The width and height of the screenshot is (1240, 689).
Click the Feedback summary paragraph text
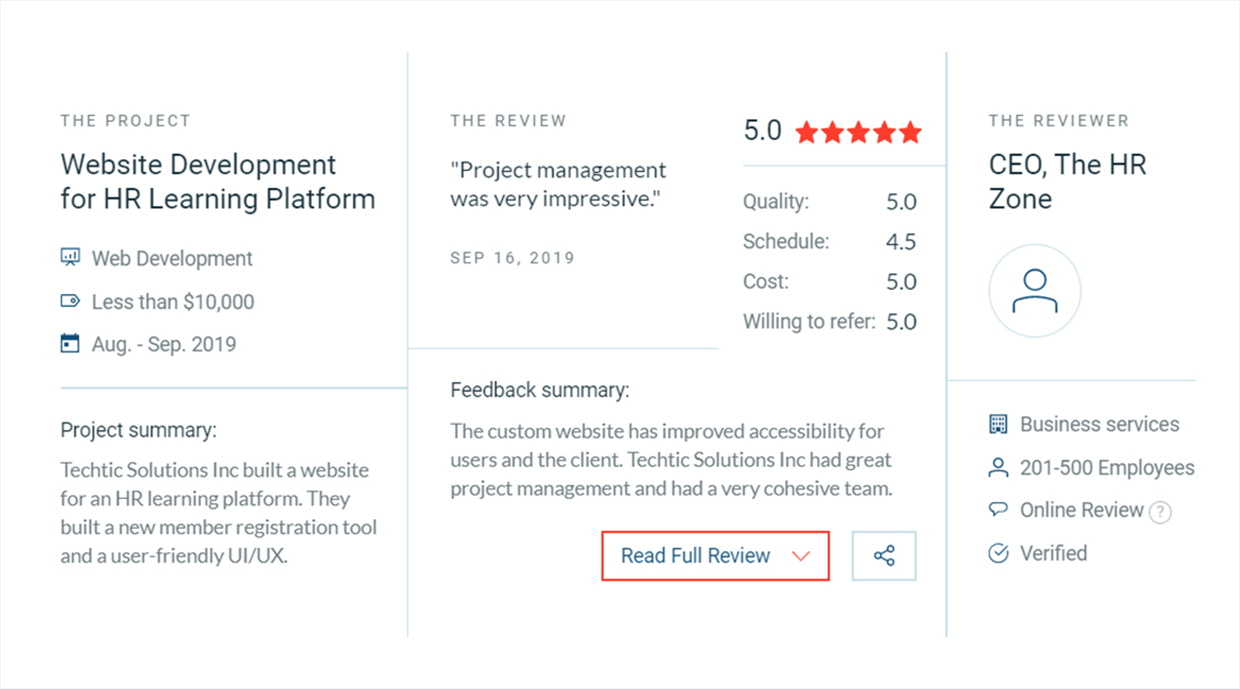coord(670,460)
